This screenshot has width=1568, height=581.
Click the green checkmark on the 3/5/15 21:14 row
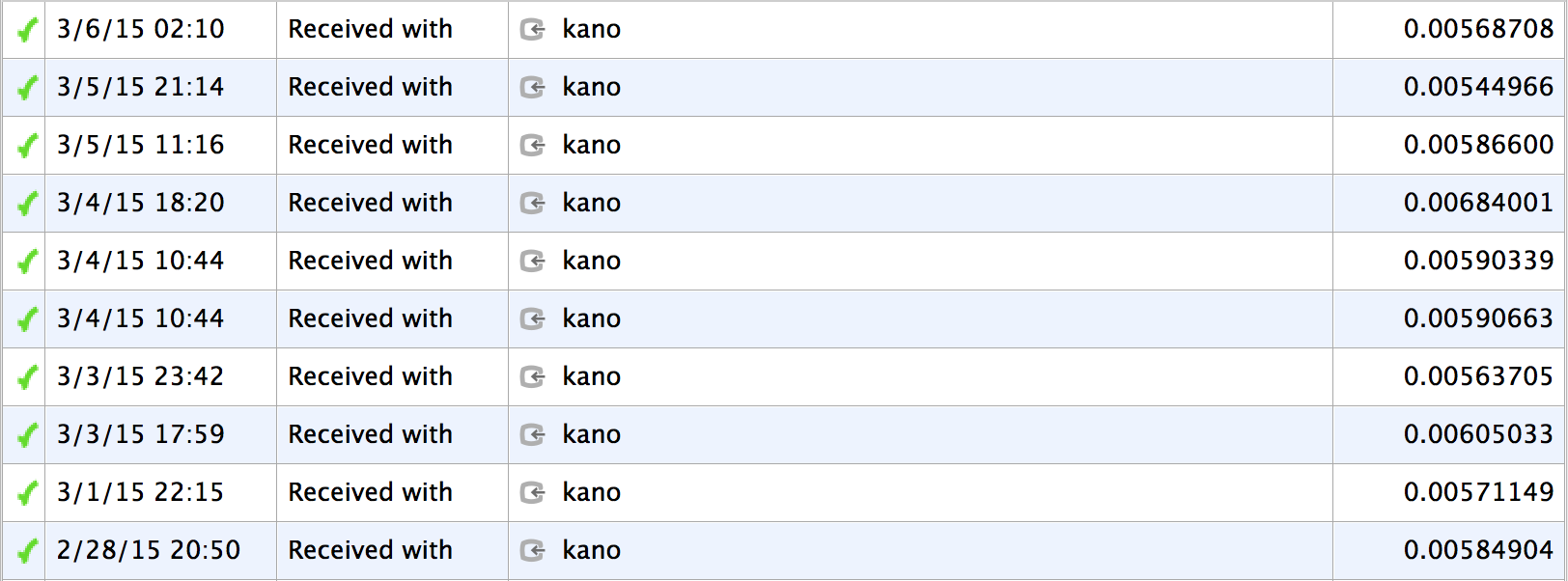[x=27, y=88]
